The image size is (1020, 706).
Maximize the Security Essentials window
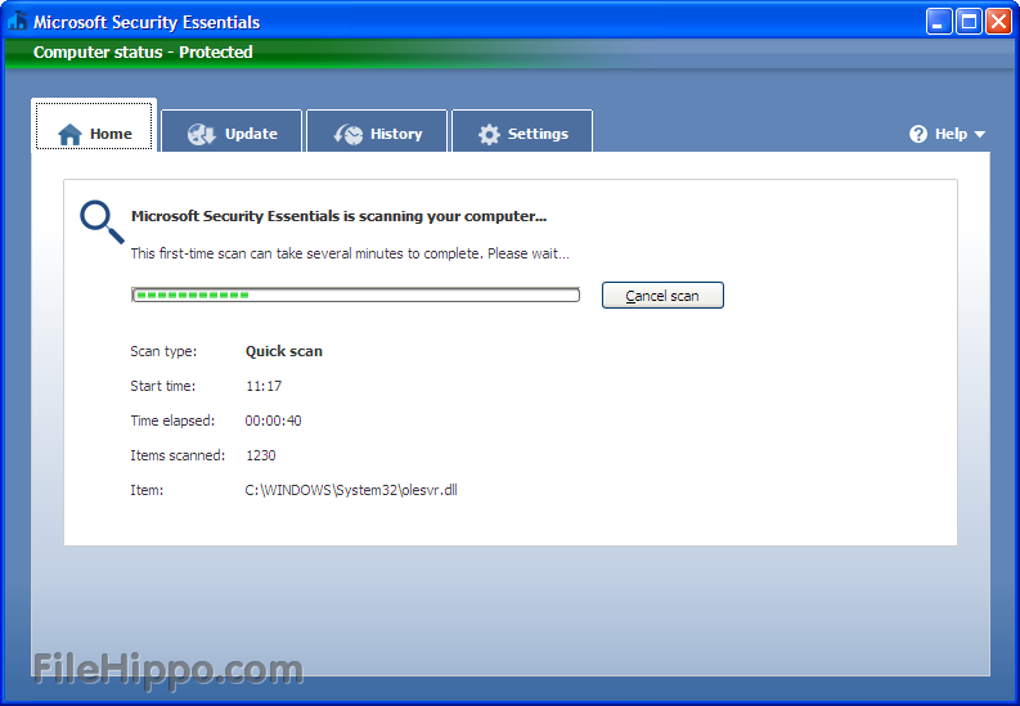[x=969, y=21]
